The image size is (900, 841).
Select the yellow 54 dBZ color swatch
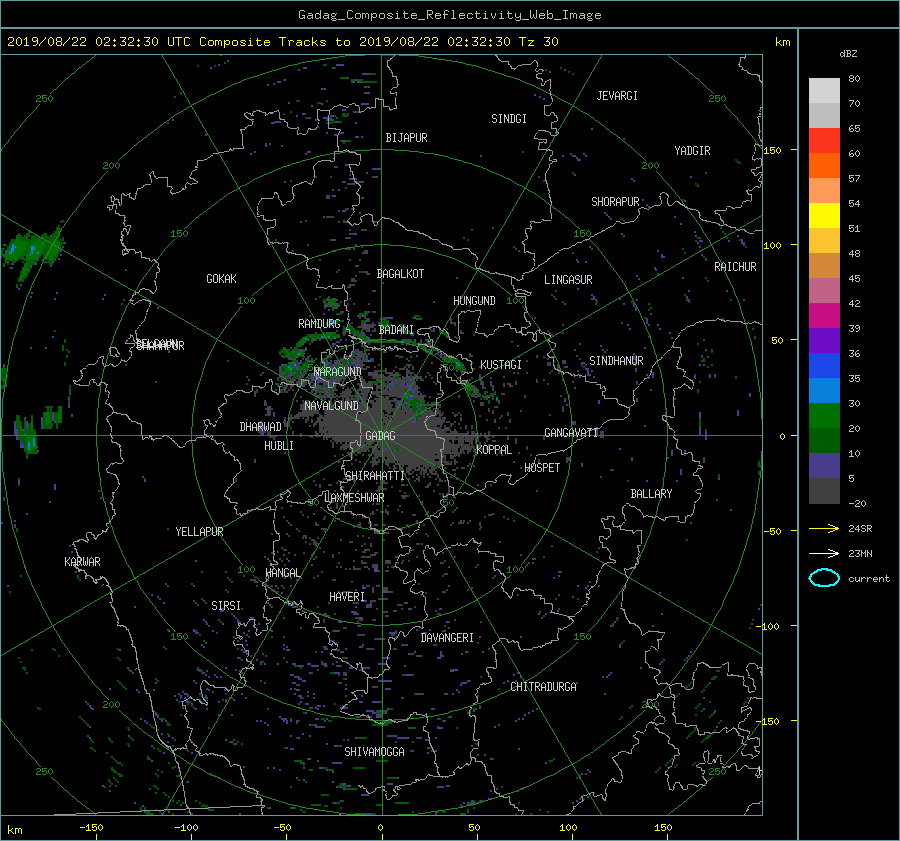(824, 215)
